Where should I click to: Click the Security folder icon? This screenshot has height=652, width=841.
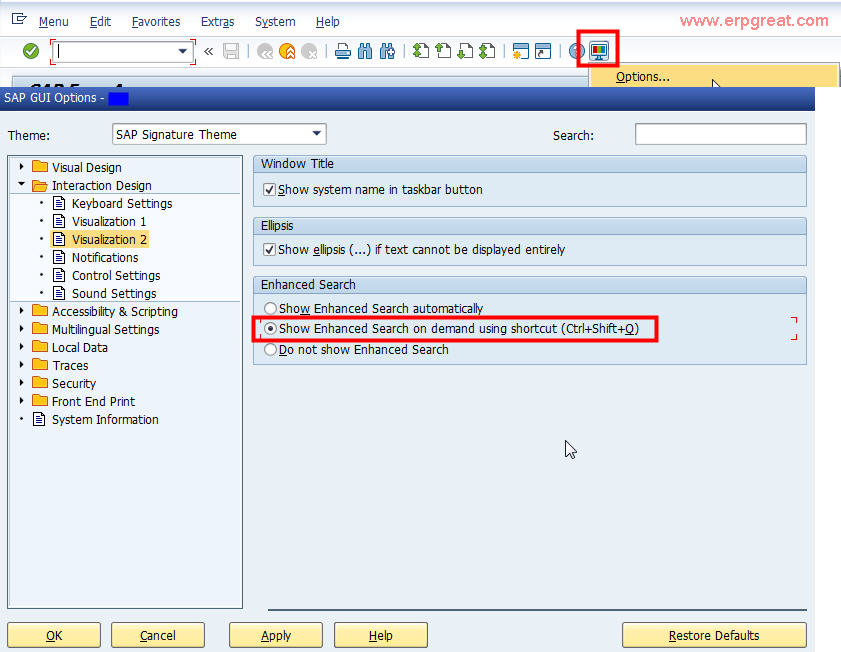click(40, 383)
